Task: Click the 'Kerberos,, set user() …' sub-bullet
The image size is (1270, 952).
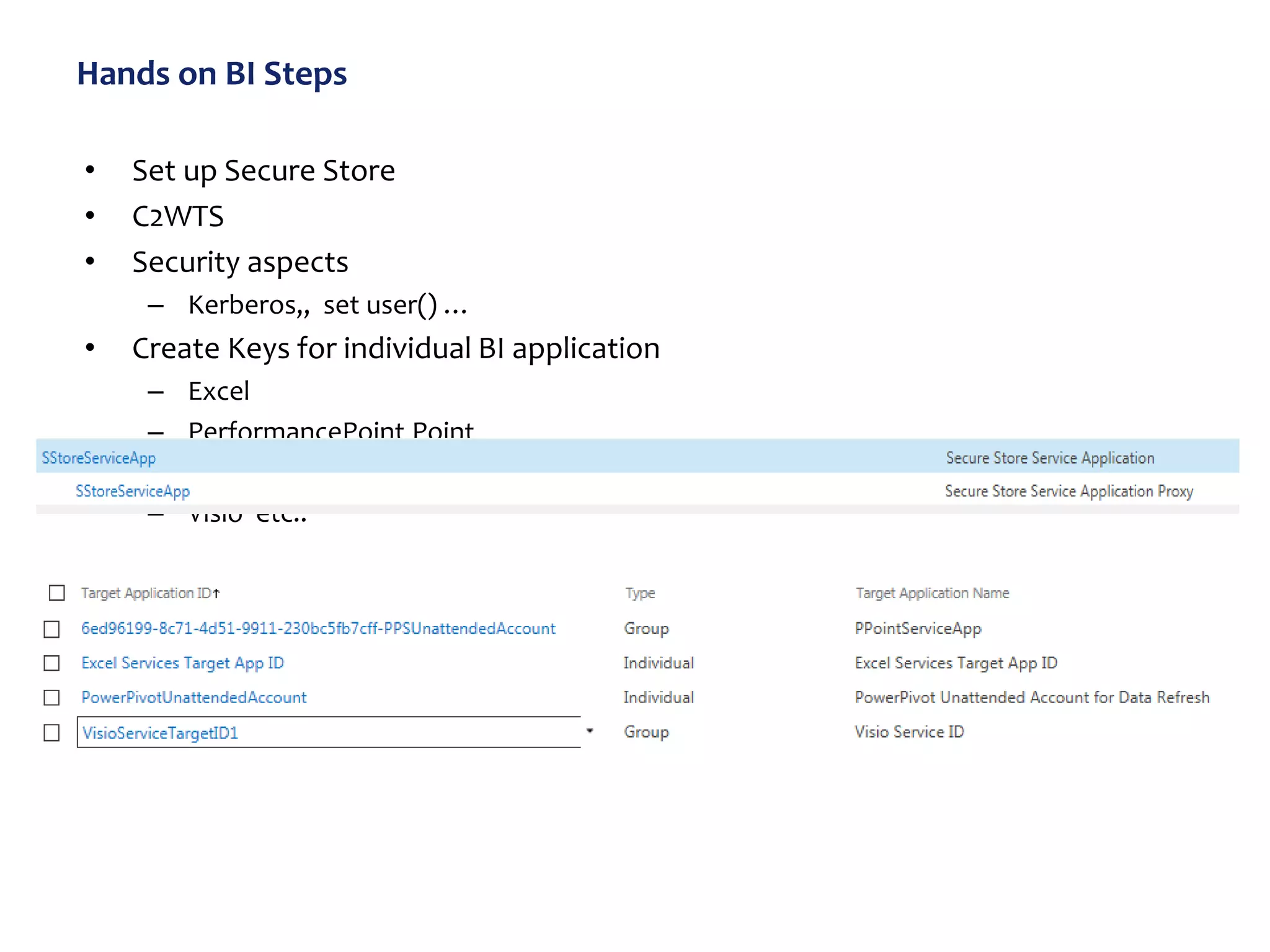Action: click(327, 305)
